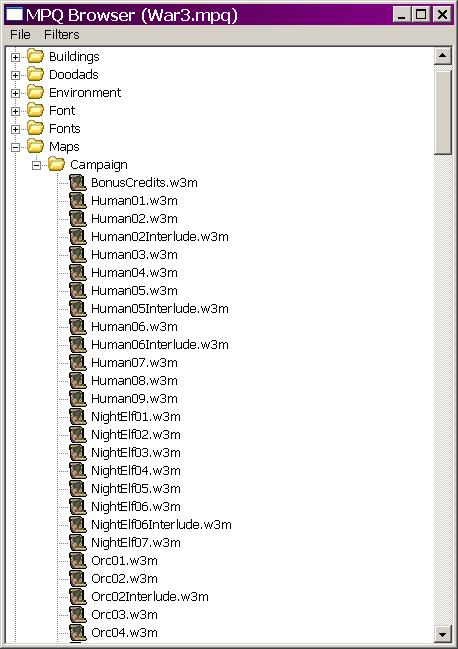Click the Human02.w3m map icon
The image size is (458, 649).
pos(78,219)
